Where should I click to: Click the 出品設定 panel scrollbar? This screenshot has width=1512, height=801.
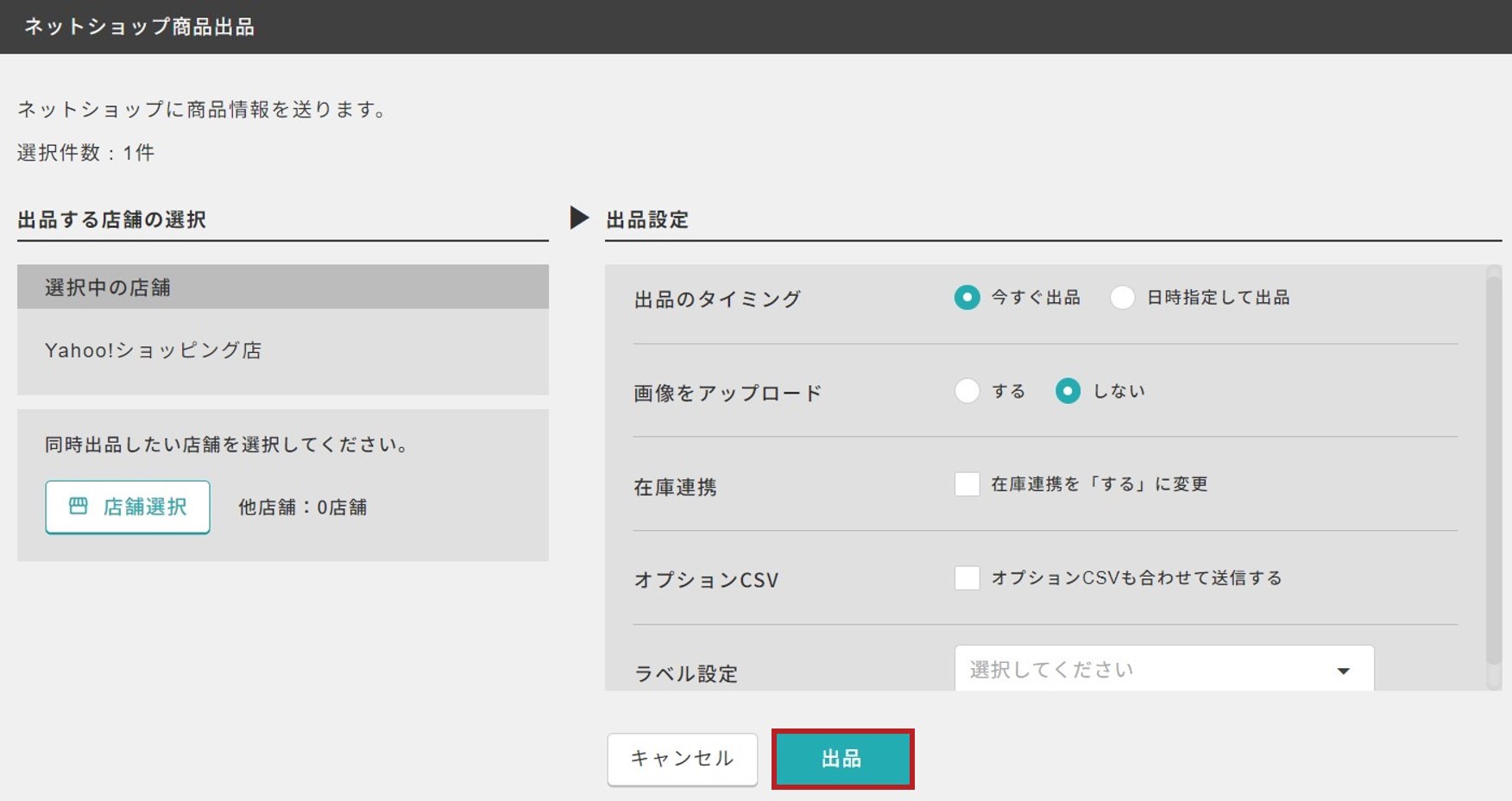coord(1494,470)
